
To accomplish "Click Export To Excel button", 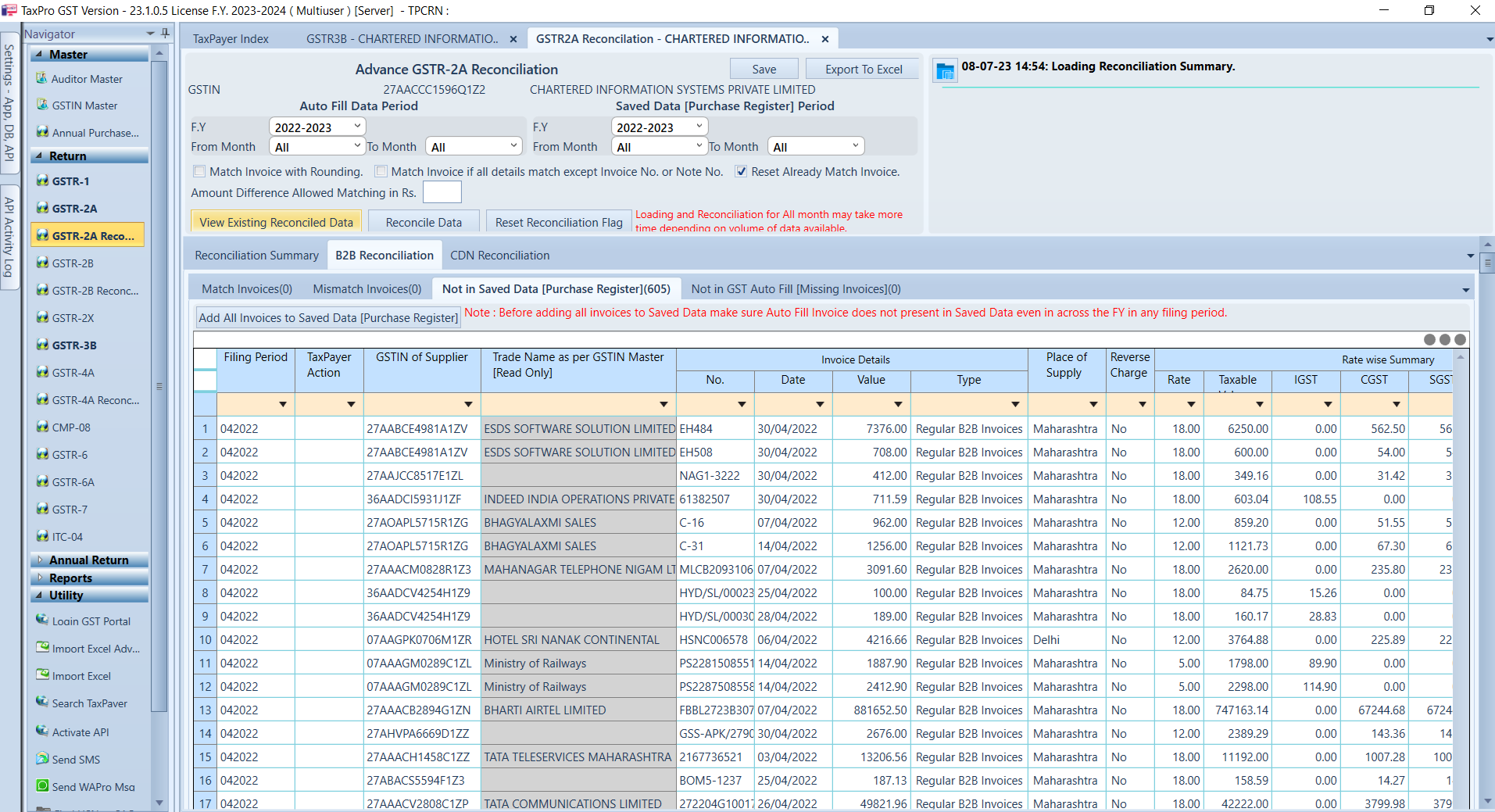I will tap(864, 69).
